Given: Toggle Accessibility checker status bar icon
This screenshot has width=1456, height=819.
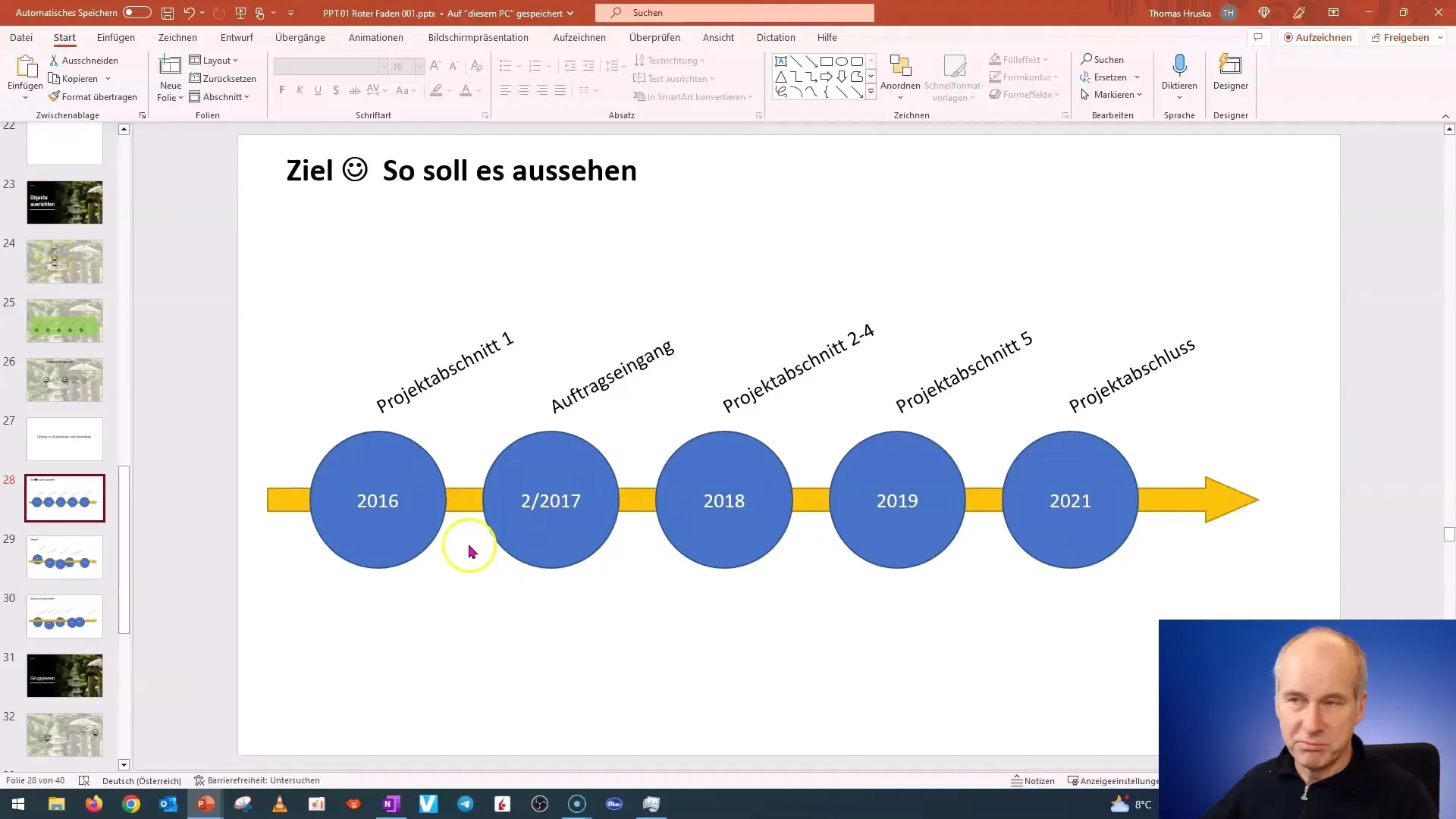Looking at the screenshot, I should click(198, 780).
